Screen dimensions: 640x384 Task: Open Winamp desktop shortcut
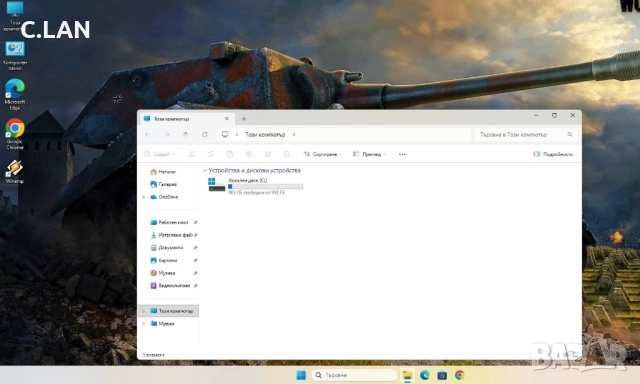pos(15,171)
